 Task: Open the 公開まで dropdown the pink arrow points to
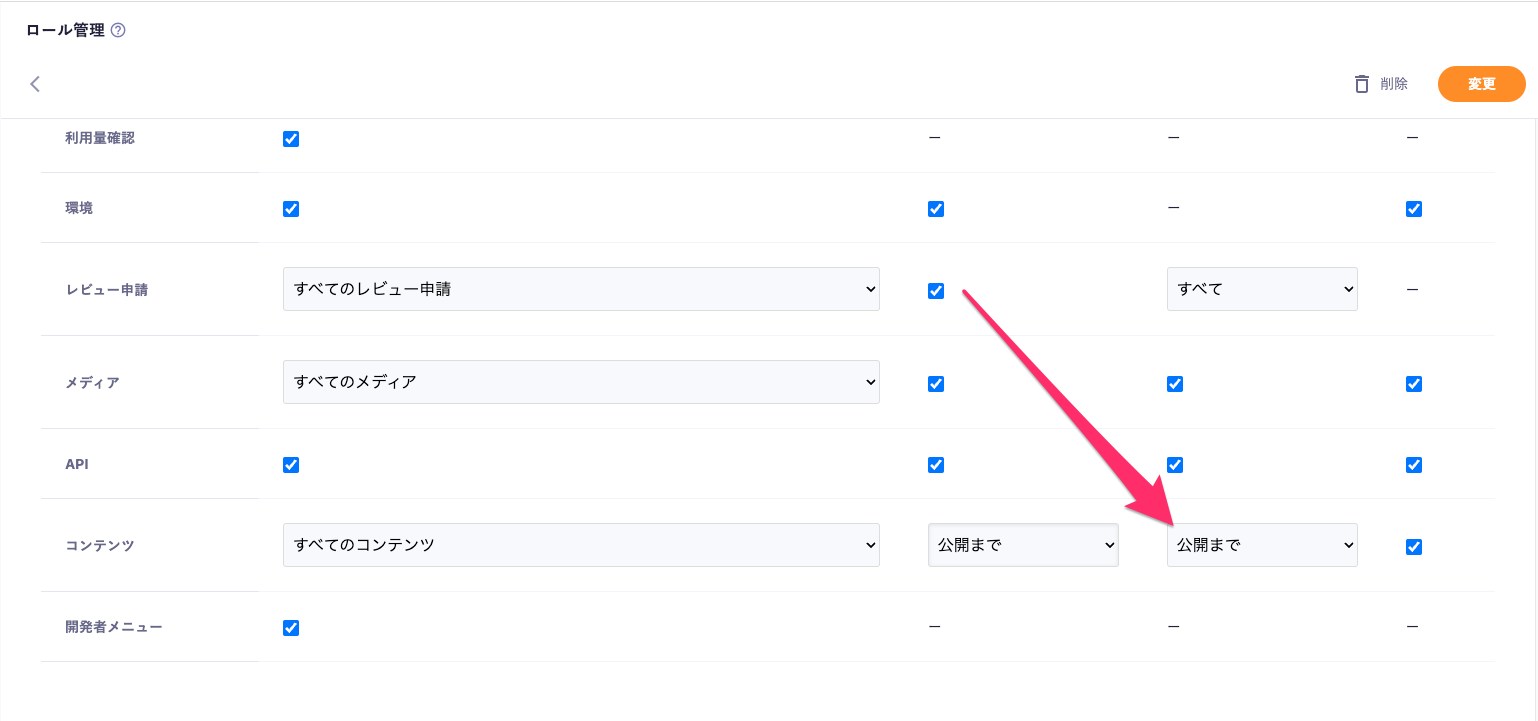tap(1261, 545)
